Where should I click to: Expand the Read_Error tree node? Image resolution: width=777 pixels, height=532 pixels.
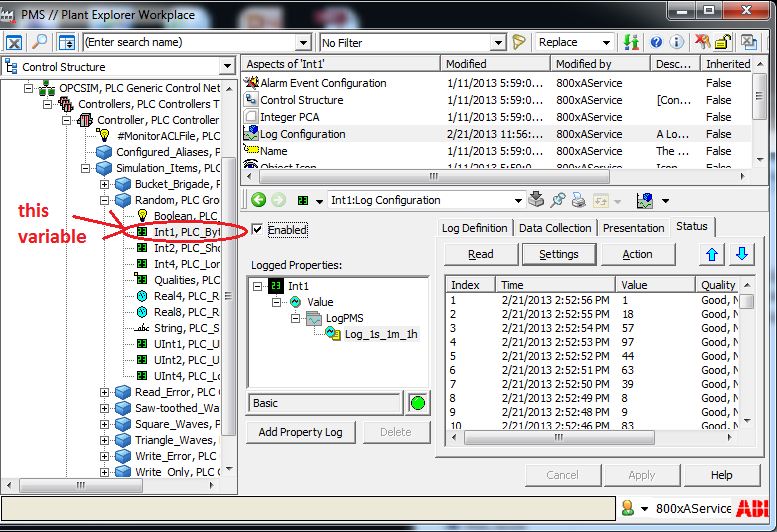tap(104, 392)
